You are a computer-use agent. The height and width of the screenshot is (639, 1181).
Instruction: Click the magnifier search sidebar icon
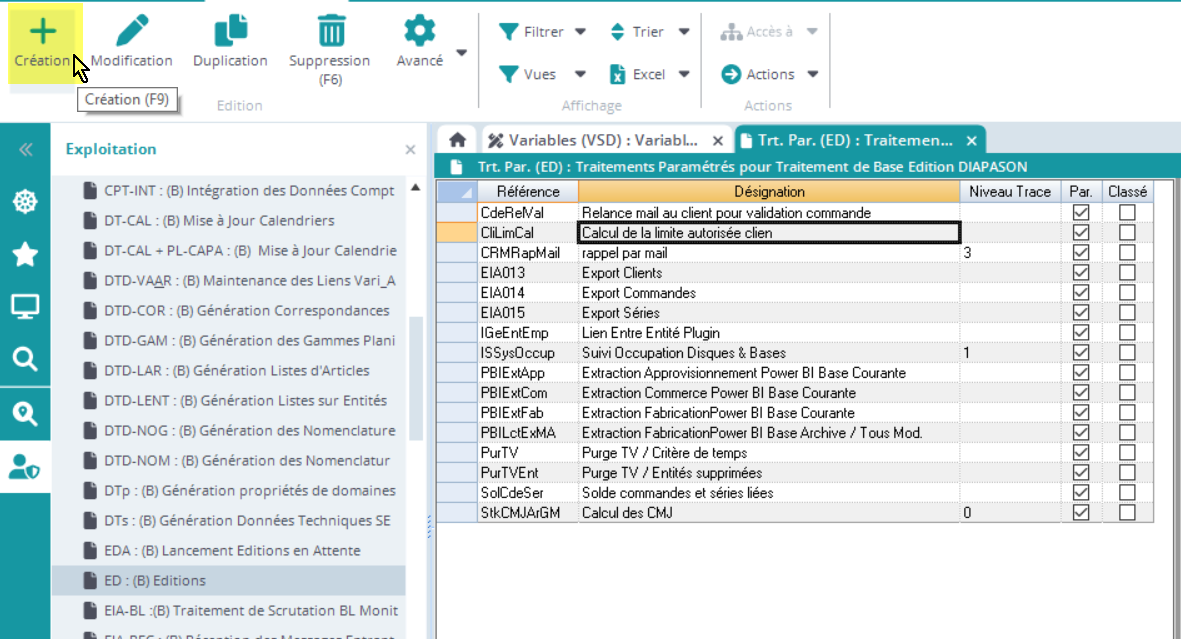25,359
